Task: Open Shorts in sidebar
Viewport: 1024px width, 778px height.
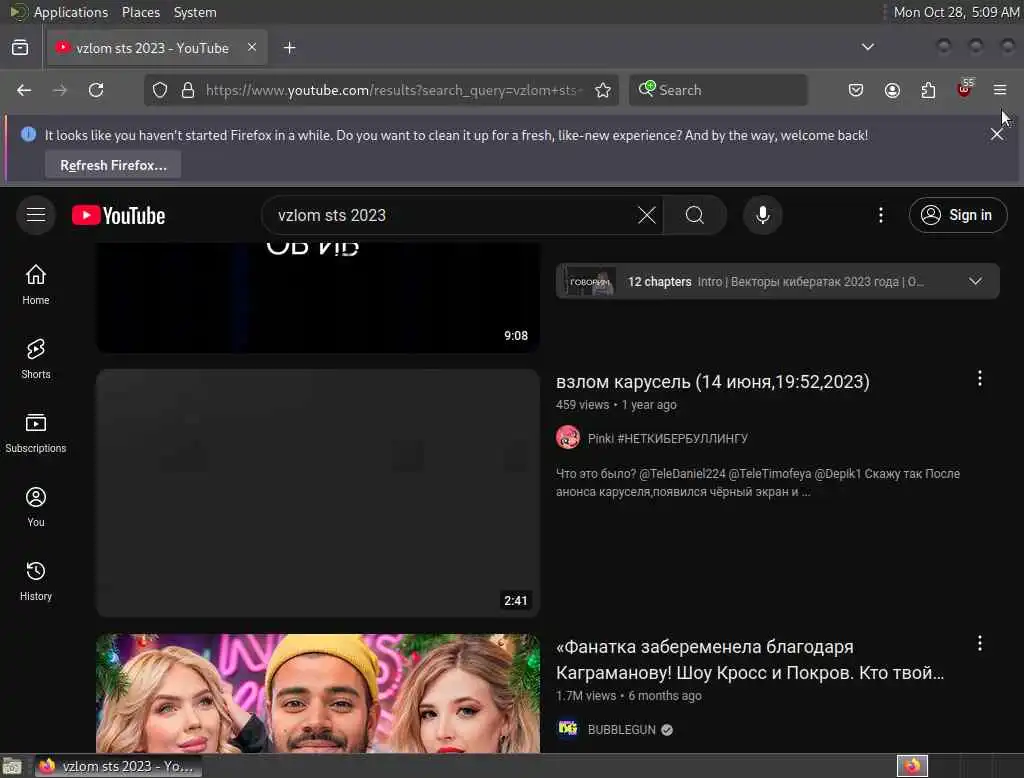Action: click(x=36, y=359)
